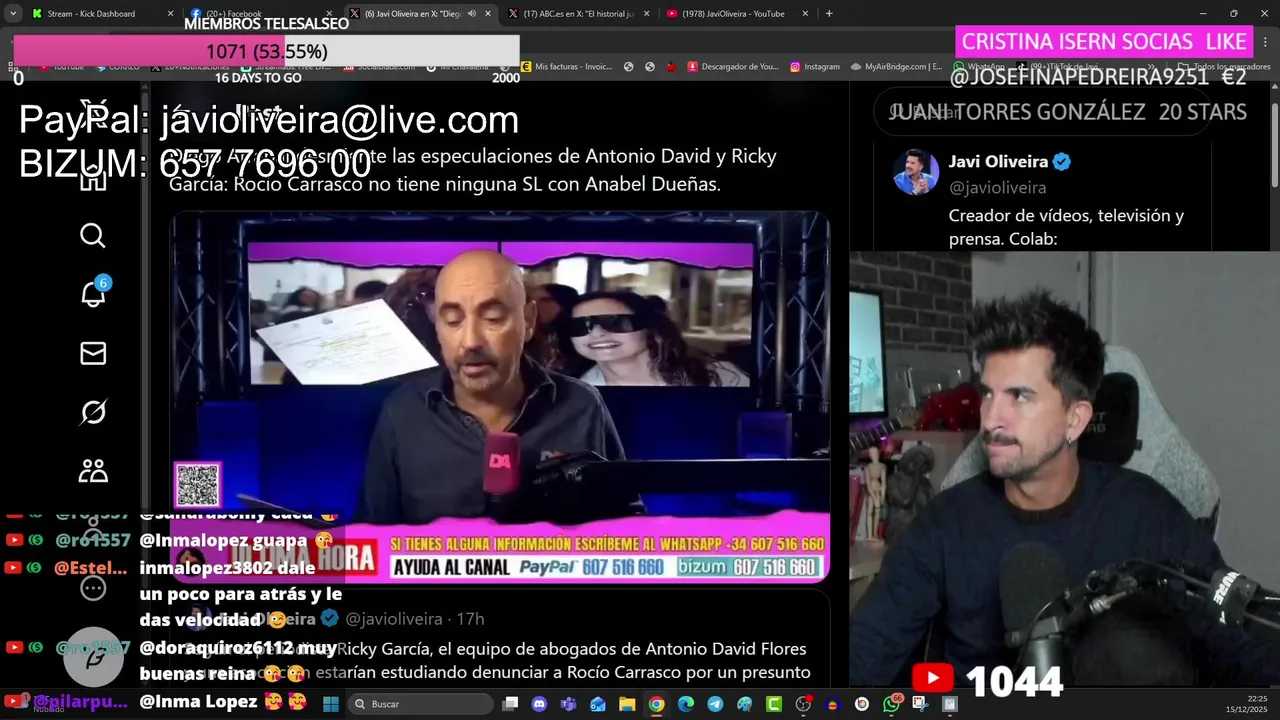Switch to Chrome in the taskbar
Viewport: 1280px width, 720px height.
point(656,704)
